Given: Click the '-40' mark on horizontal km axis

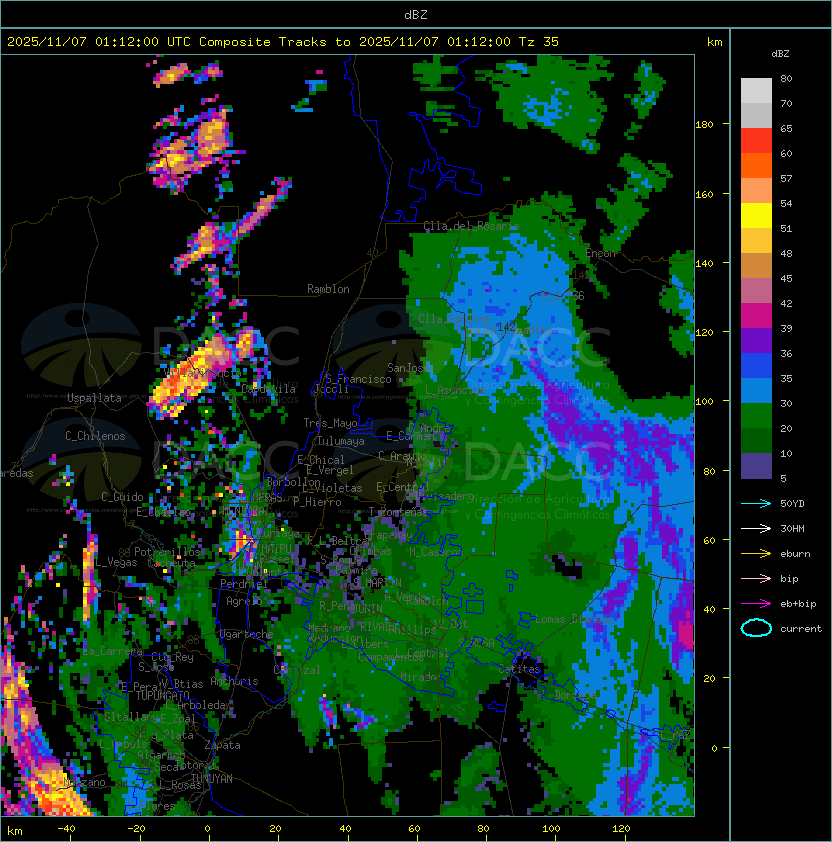Looking at the screenshot, I should [66, 829].
